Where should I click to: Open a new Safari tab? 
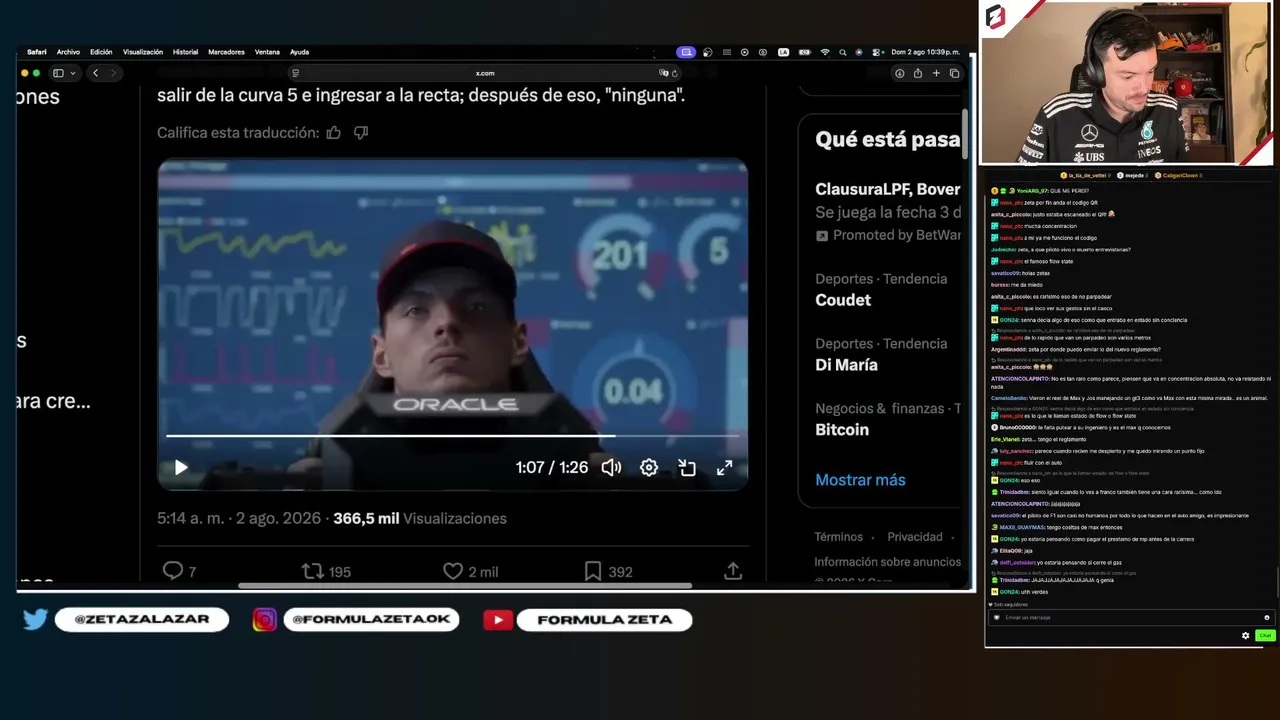pos(936,73)
